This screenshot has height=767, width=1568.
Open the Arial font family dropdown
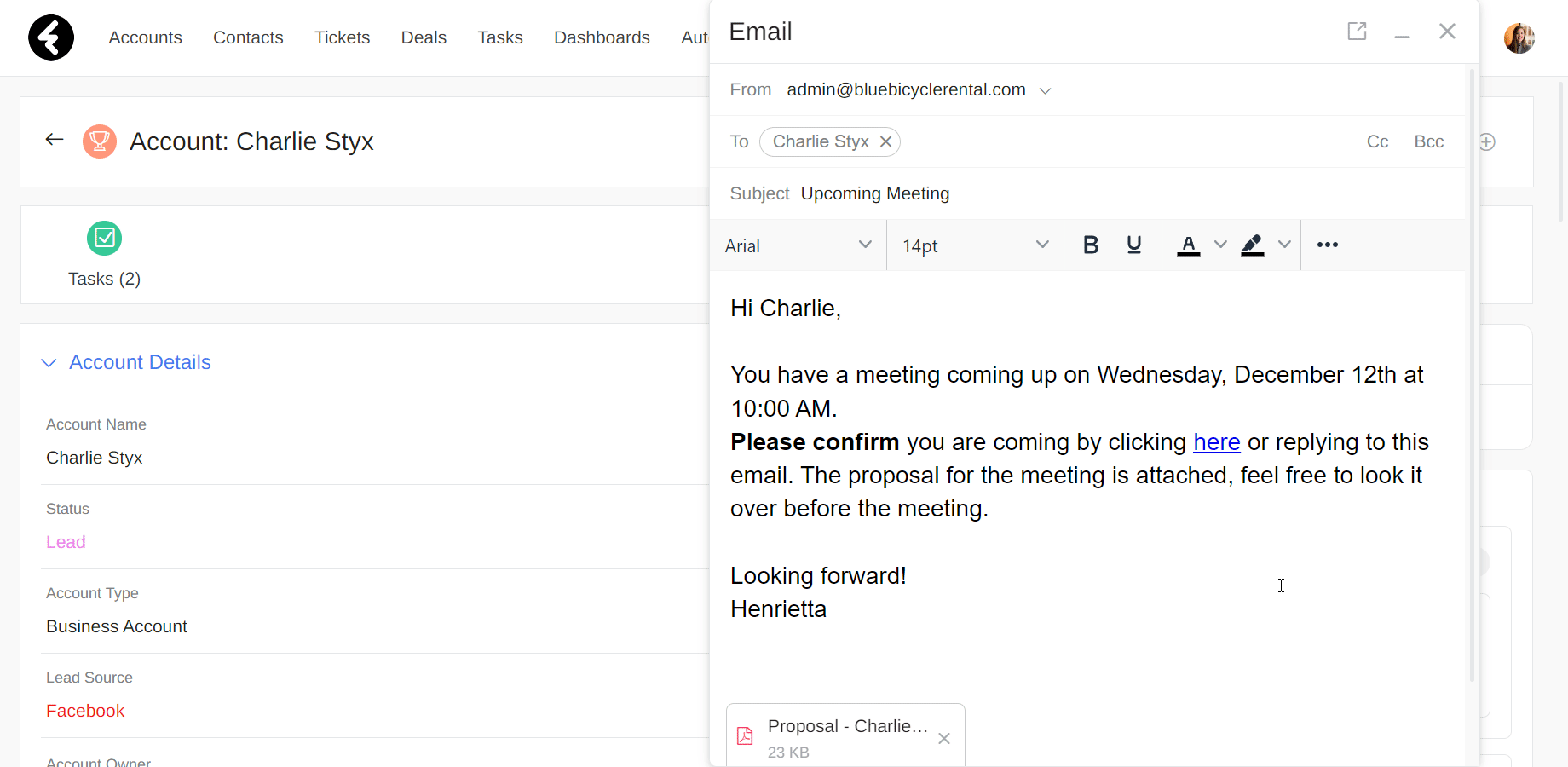798,245
